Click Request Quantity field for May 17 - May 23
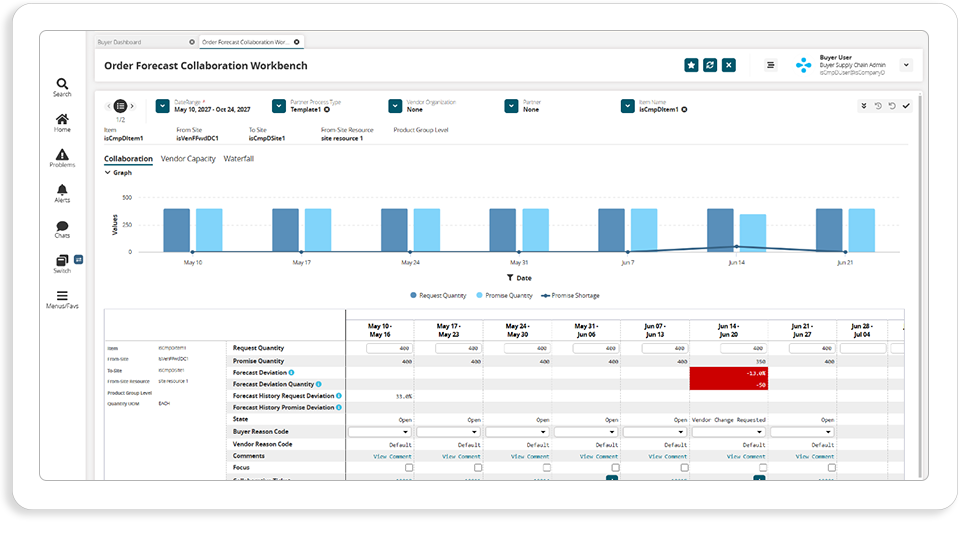The height and width of the screenshot is (540, 960). click(x=458, y=348)
